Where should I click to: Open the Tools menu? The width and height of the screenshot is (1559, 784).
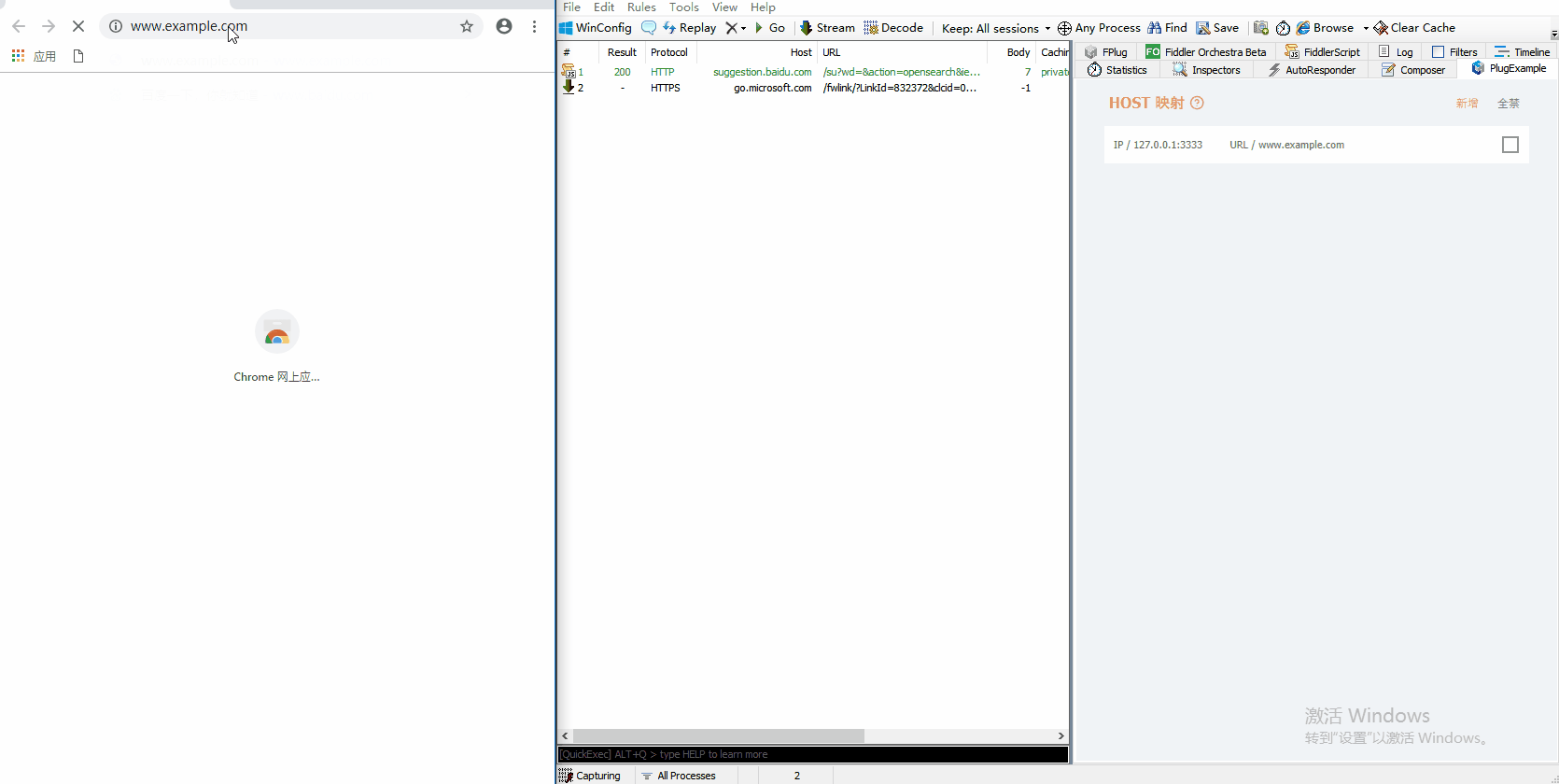(x=683, y=7)
